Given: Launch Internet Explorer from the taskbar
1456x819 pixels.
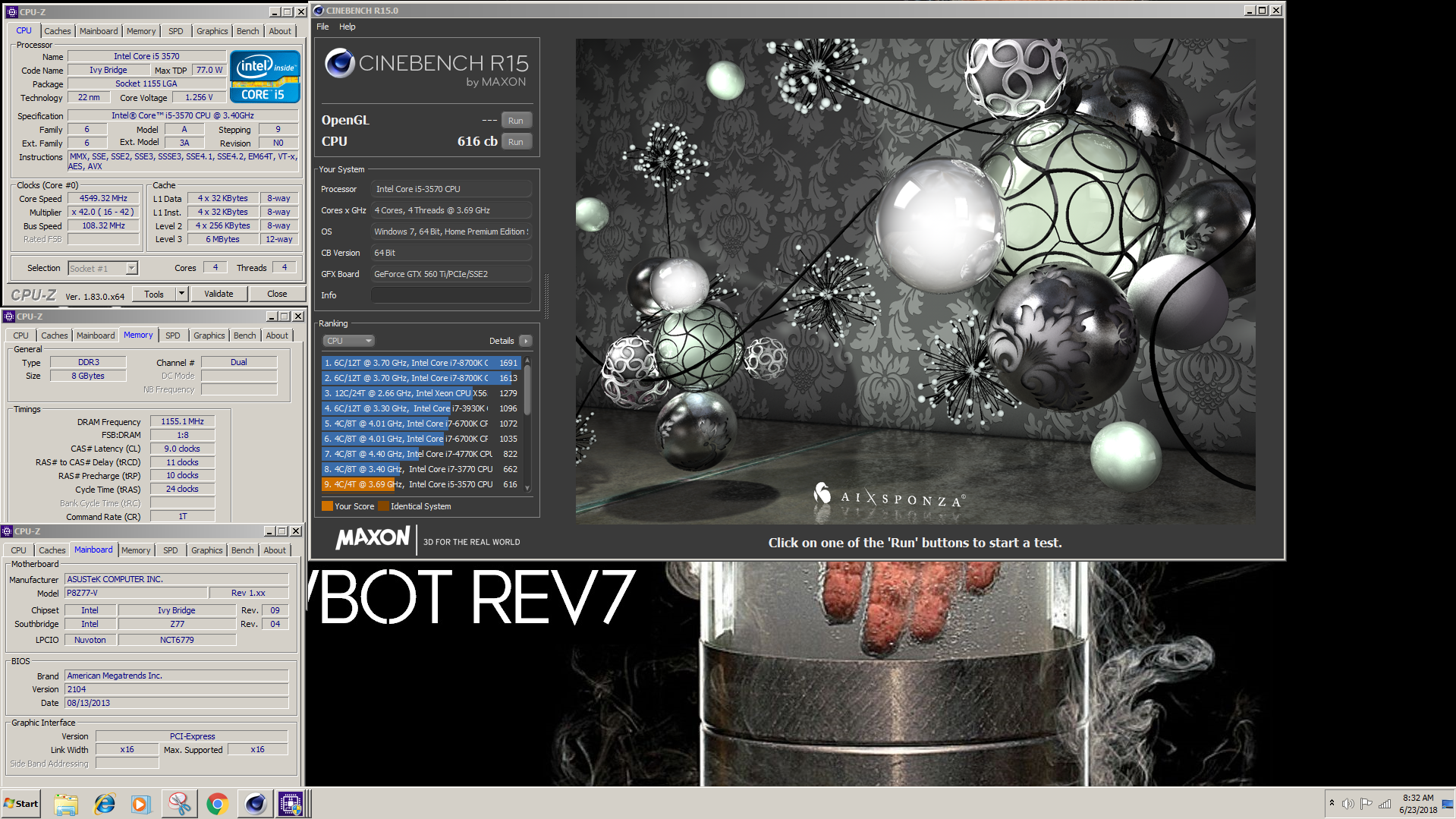Looking at the screenshot, I should click(x=104, y=804).
